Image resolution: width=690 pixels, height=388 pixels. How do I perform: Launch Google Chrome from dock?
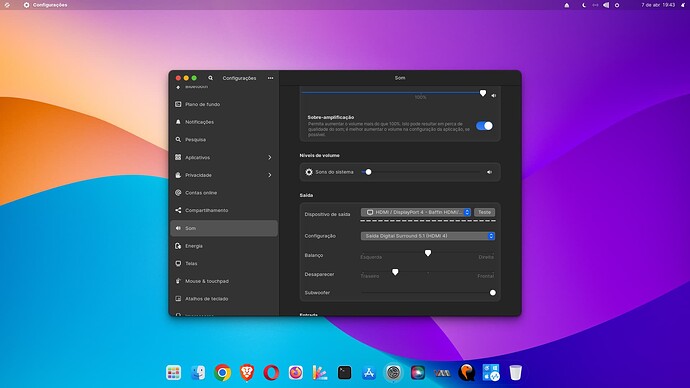click(223, 373)
